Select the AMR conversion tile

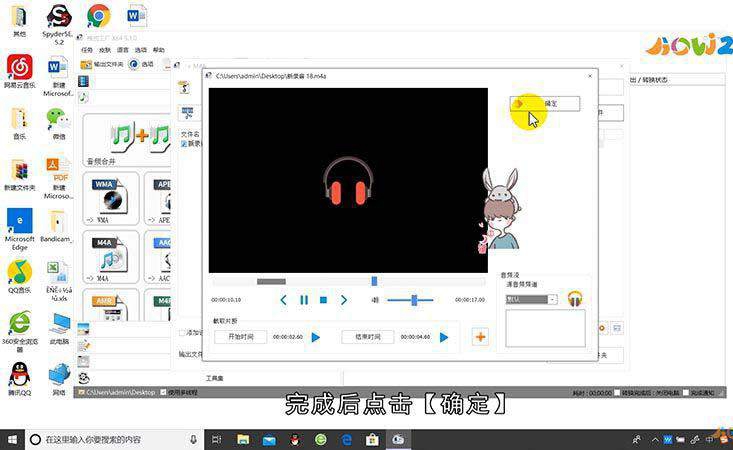111,305
